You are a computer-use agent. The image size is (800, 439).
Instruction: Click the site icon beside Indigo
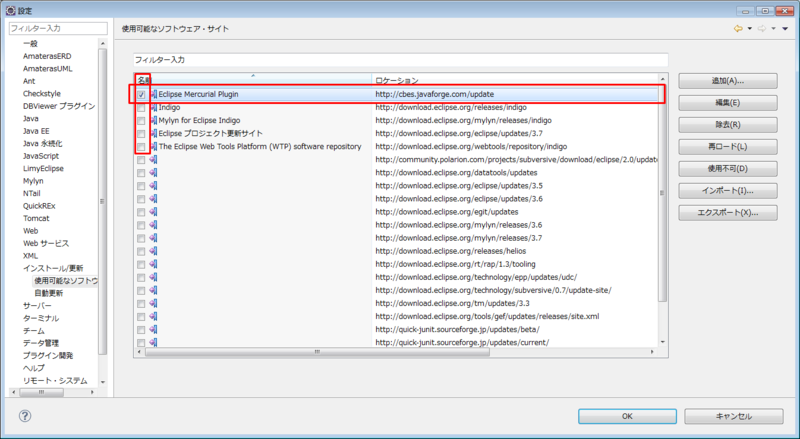pyautogui.click(x=153, y=108)
